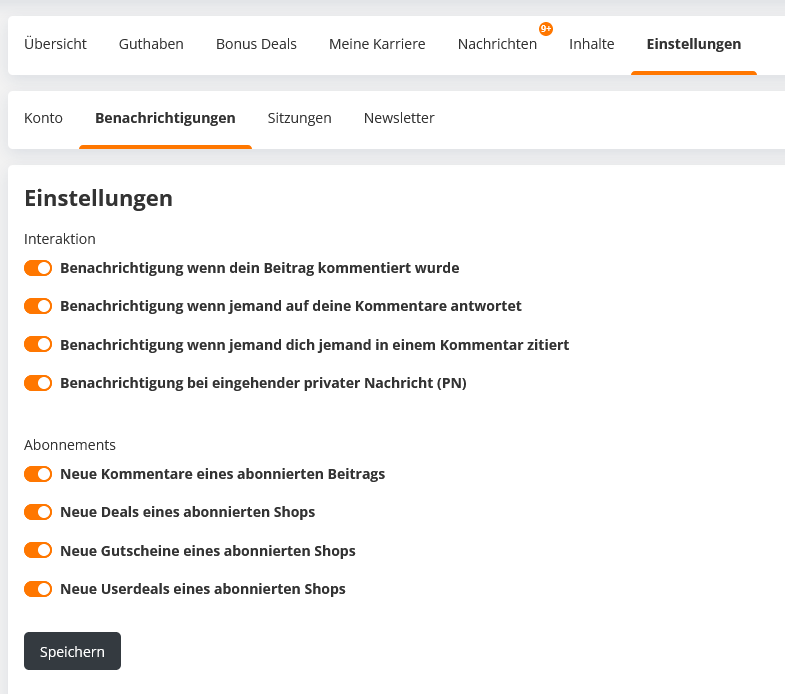Go to the Guthaben tab

(151, 44)
